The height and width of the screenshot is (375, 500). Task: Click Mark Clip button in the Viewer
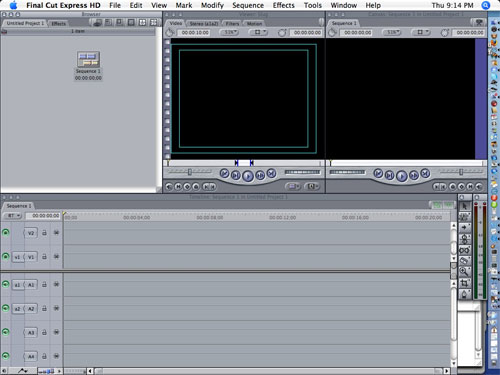(178, 187)
